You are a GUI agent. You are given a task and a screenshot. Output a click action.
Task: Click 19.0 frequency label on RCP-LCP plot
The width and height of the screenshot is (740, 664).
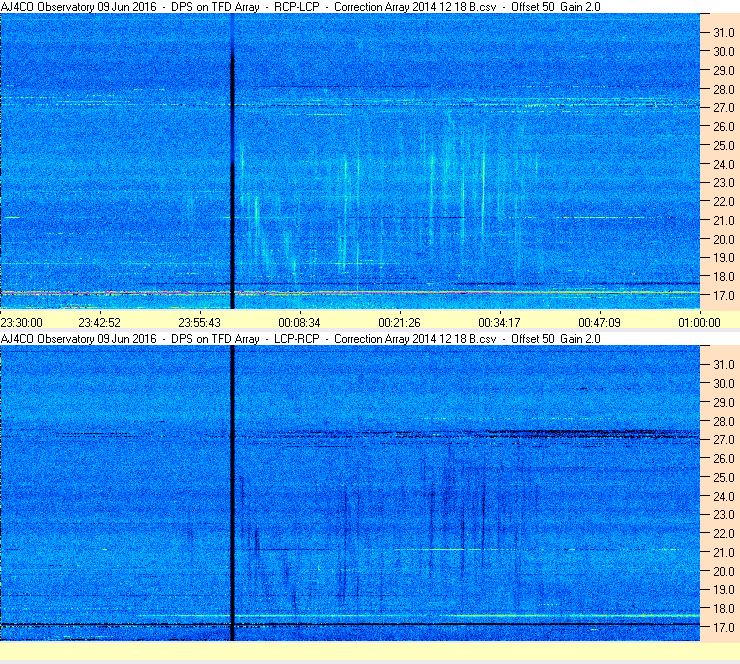tap(724, 258)
